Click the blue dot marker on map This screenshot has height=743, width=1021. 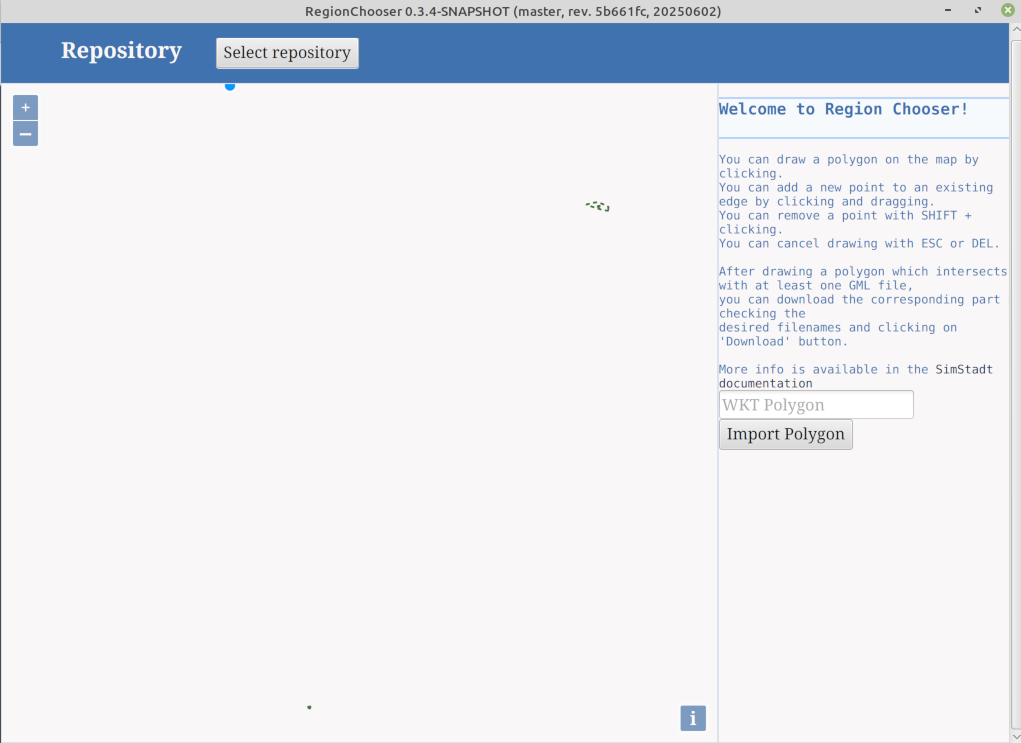click(x=230, y=86)
